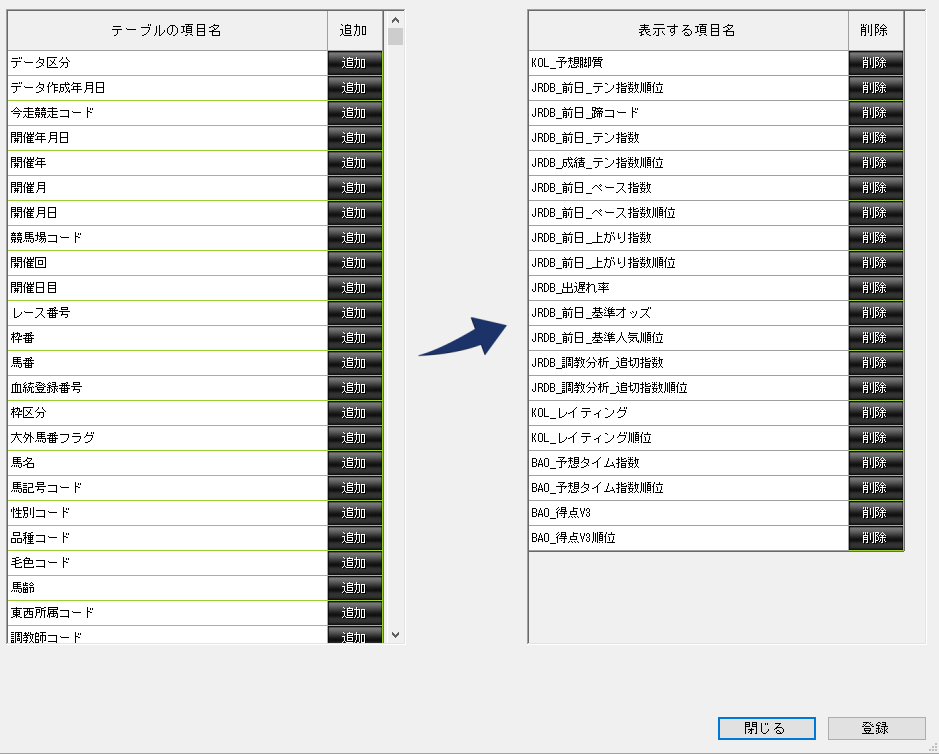The width and height of the screenshot is (939, 754).
Task: Select JRDB_前日_上がり指数順位 row text
Action: point(603,263)
